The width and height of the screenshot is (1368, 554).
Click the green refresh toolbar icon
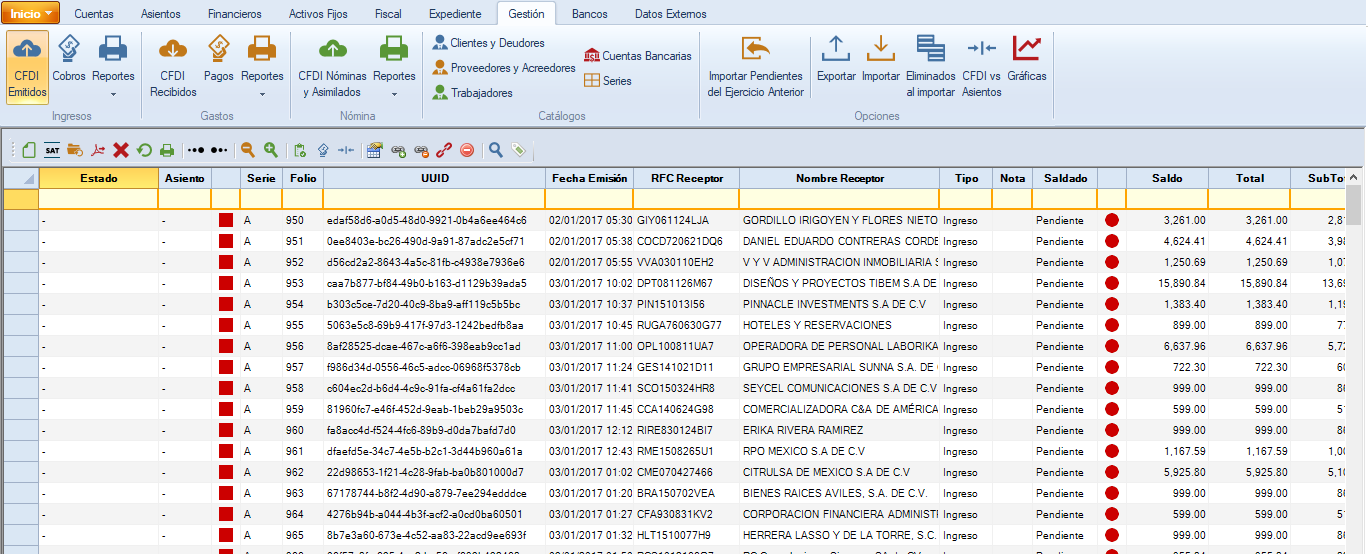[x=144, y=150]
